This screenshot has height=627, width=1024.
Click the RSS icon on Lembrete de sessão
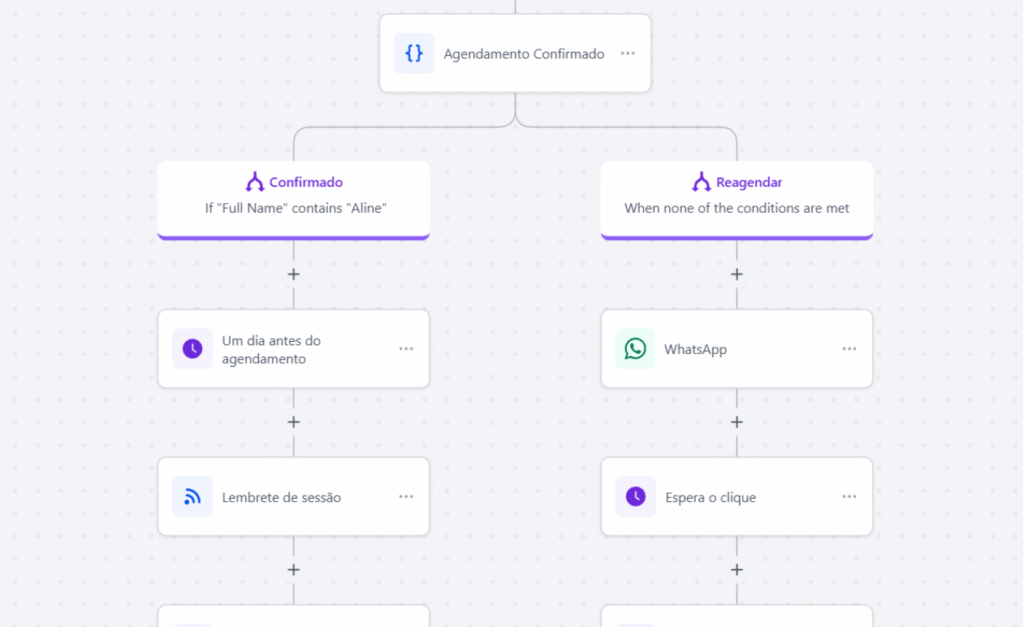(192, 497)
